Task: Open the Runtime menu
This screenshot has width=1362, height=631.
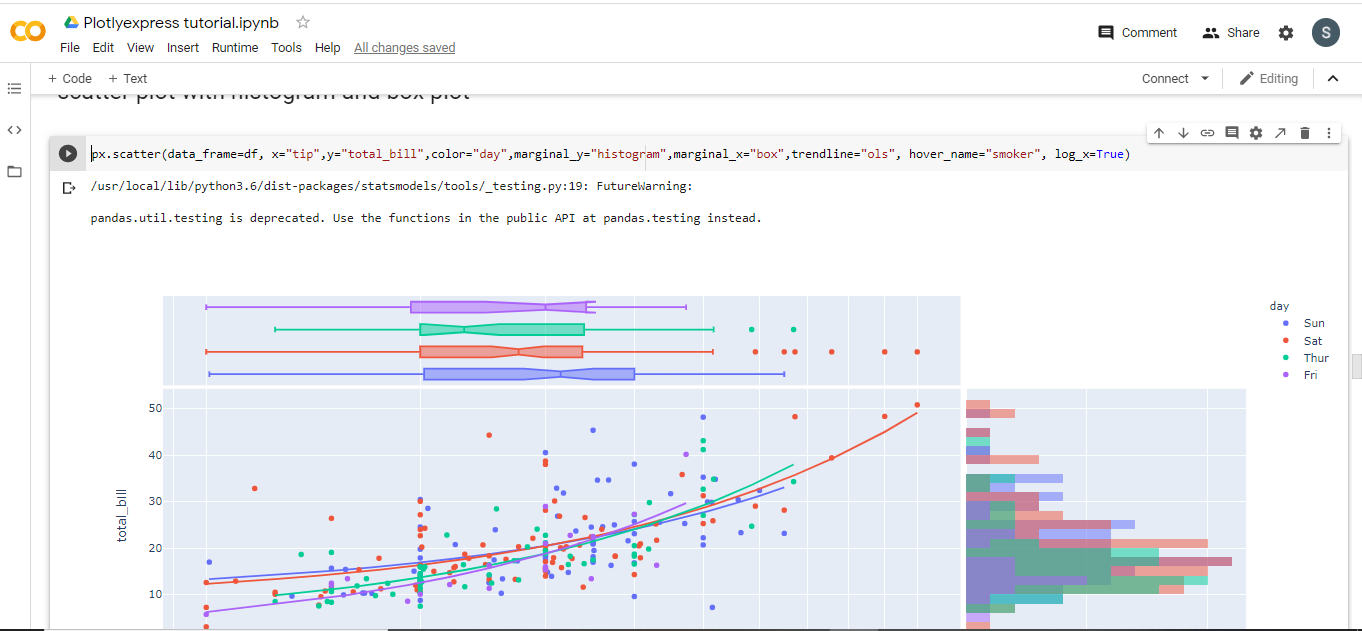Action: 235,47
